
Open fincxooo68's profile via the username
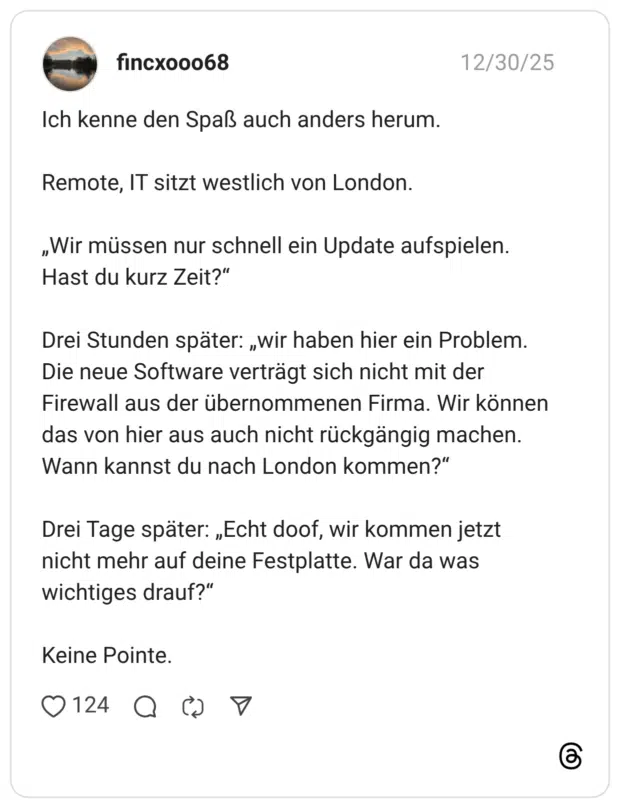[x=176, y=62]
